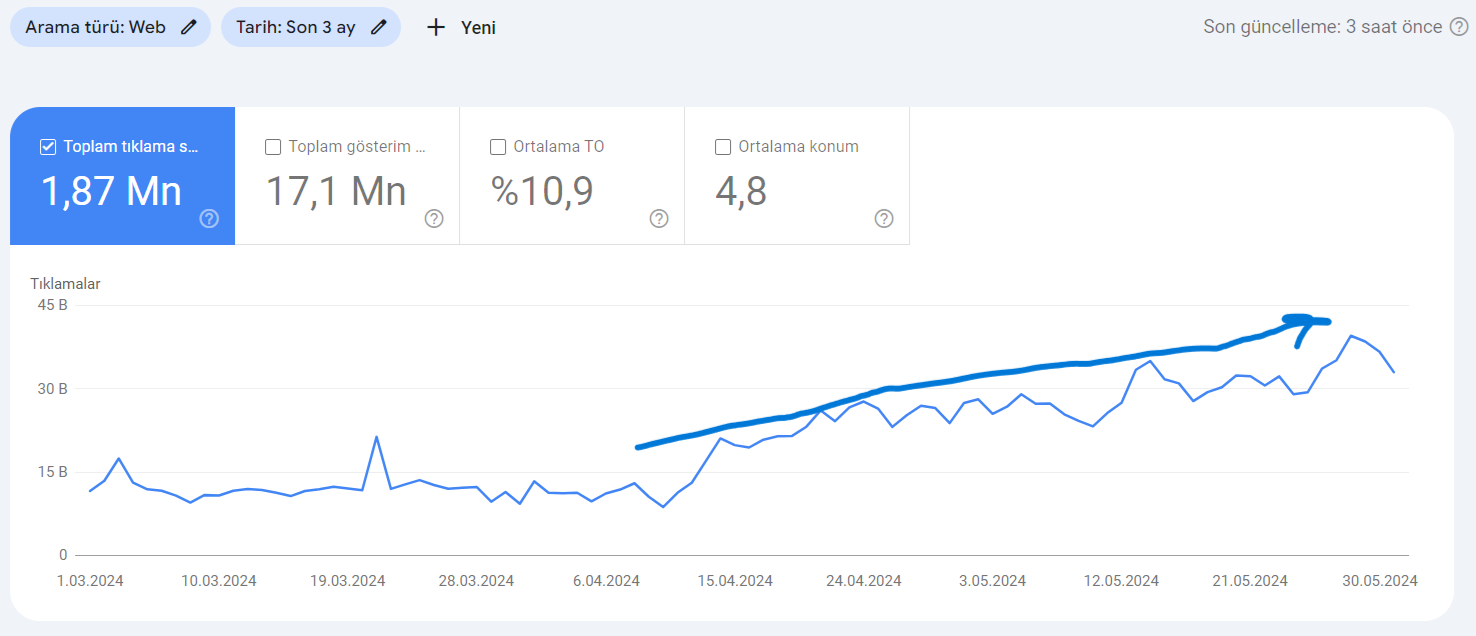Open help icon in Ortalama konum card

[x=884, y=218]
